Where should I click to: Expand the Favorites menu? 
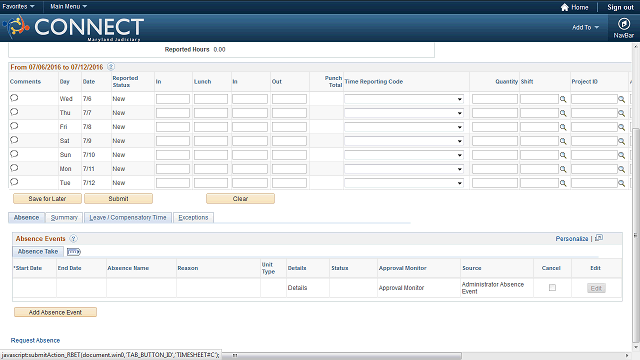(x=18, y=7)
